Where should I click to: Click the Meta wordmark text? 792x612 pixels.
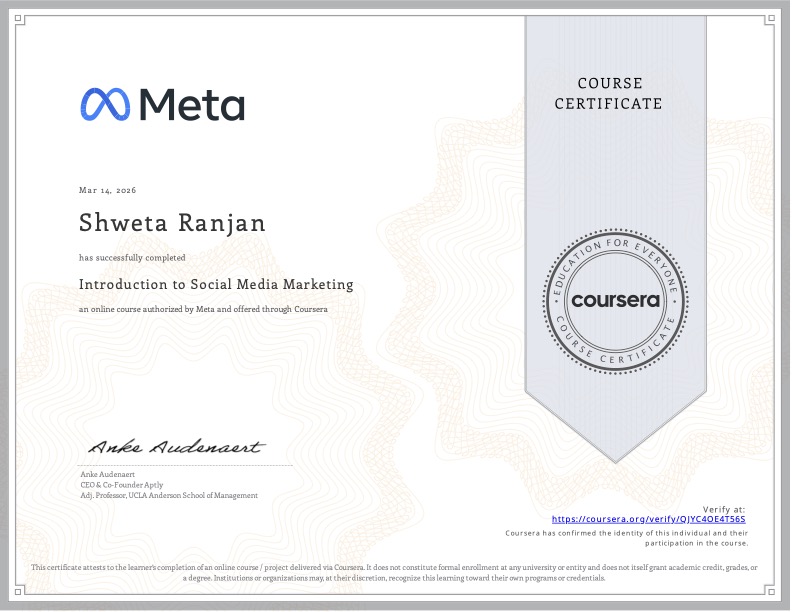coord(191,105)
